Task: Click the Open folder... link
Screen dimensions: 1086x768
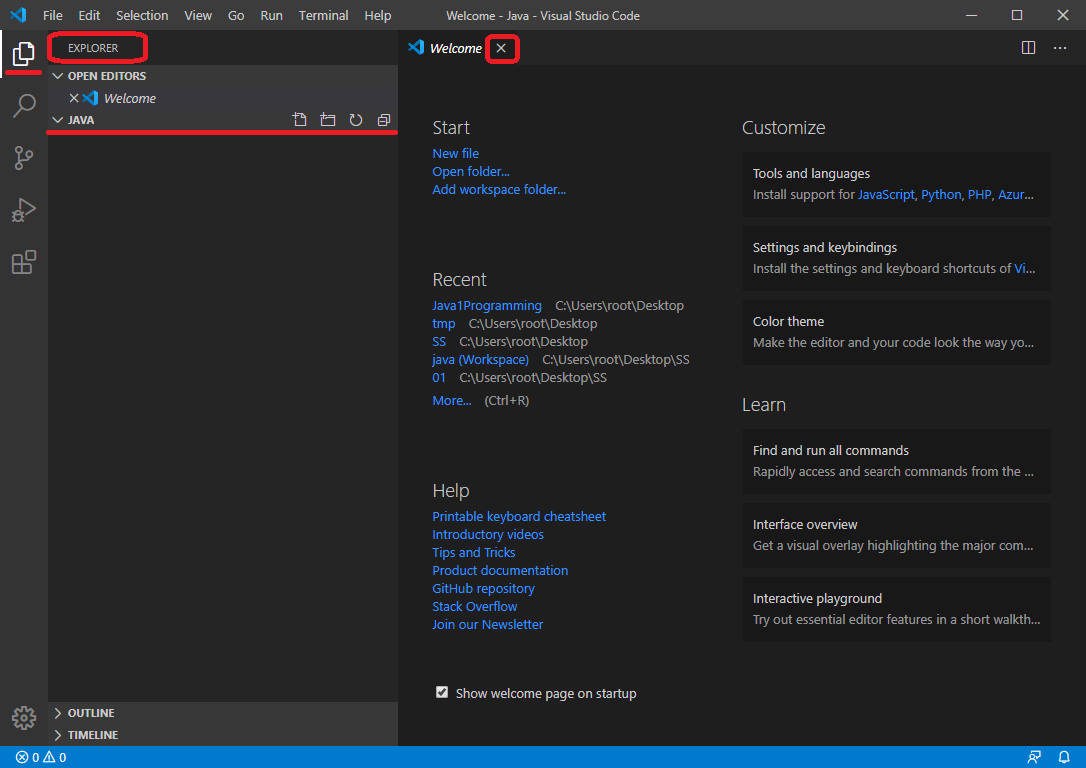Action: click(x=471, y=172)
